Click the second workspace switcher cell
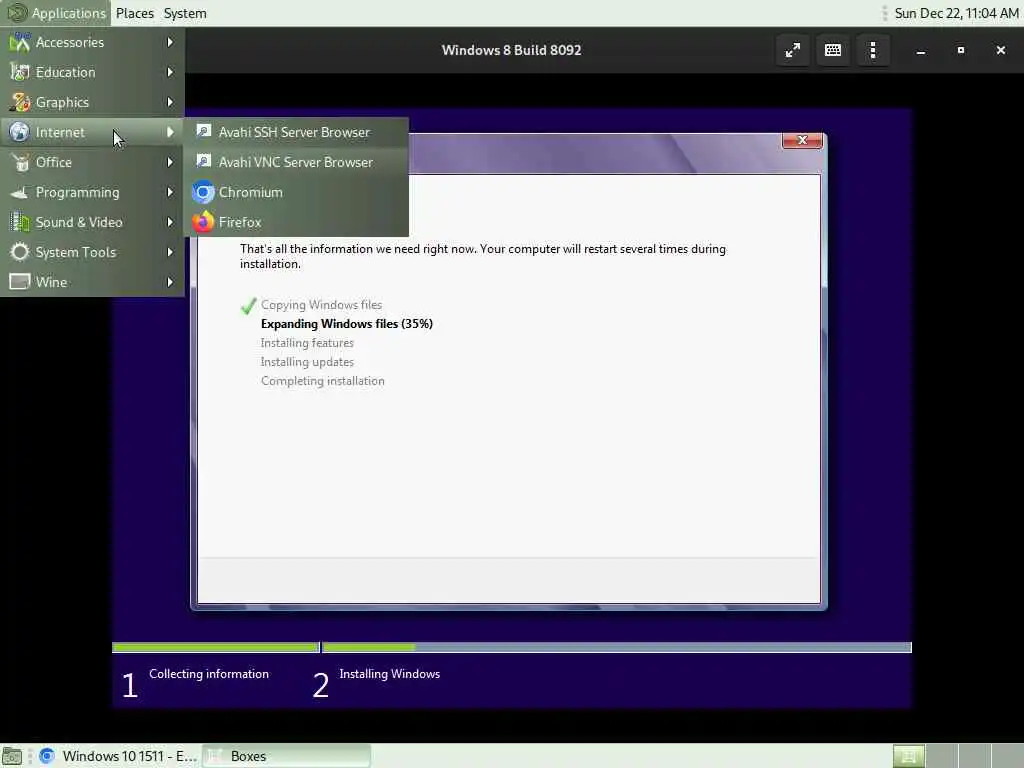The height and width of the screenshot is (768, 1024). point(941,756)
